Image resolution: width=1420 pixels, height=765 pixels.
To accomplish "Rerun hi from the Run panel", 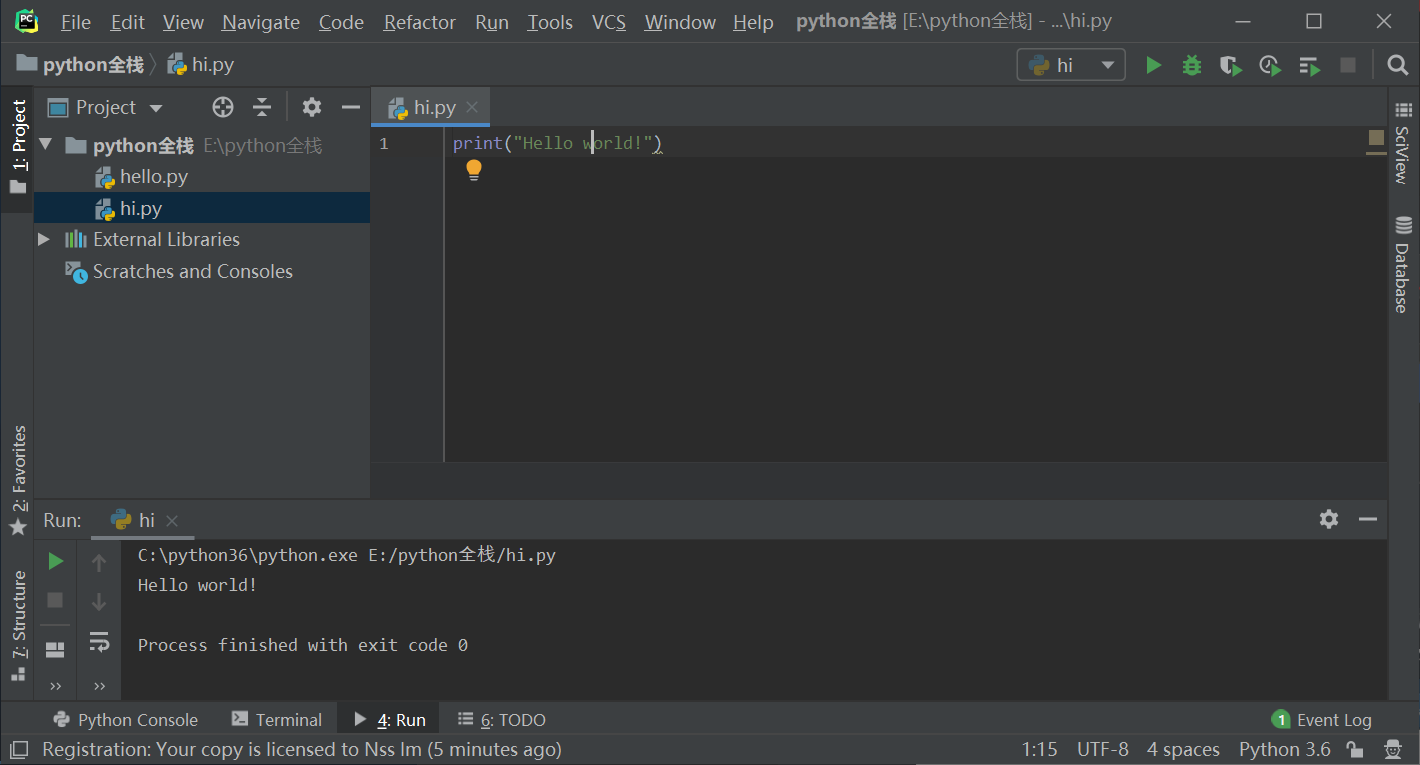I will pos(56,561).
